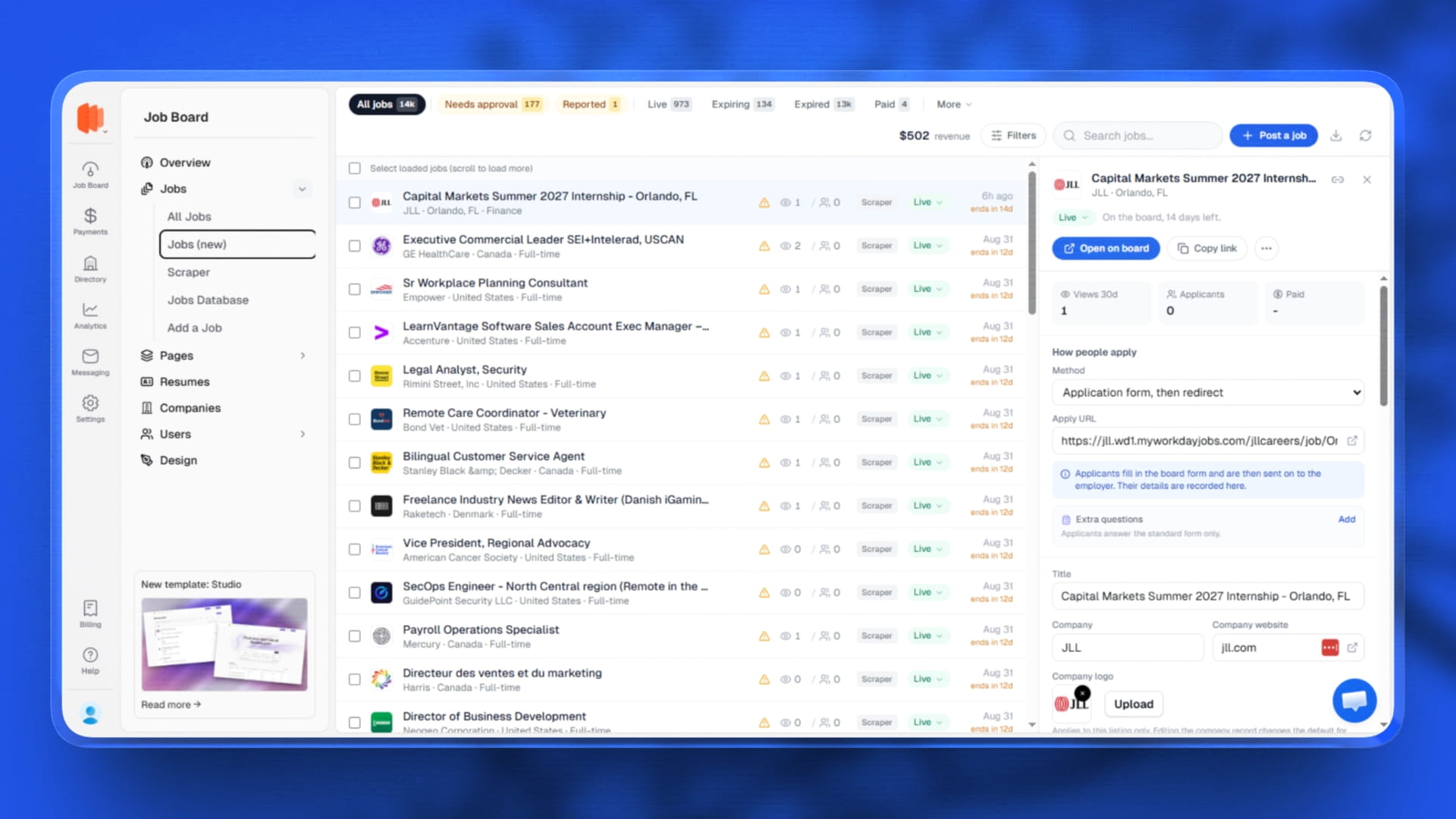Click the detail panel vertical scrollbar
Viewport: 1456px width, 819px height.
coord(1383,345)
